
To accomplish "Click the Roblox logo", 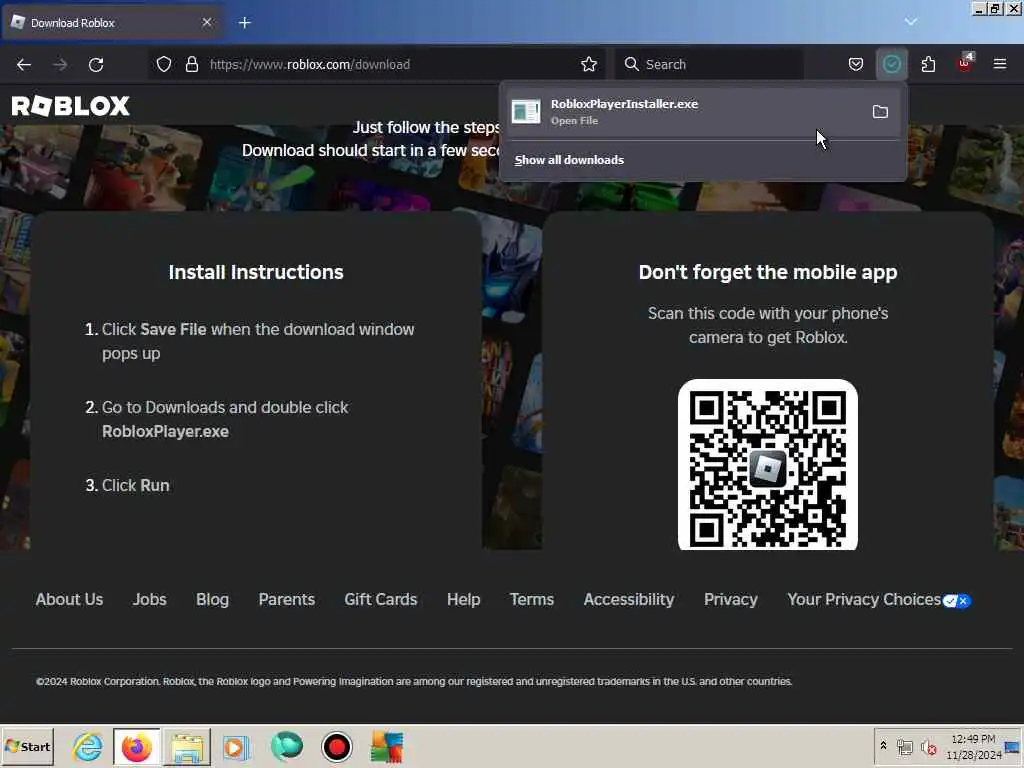I will tap(71, 106).
